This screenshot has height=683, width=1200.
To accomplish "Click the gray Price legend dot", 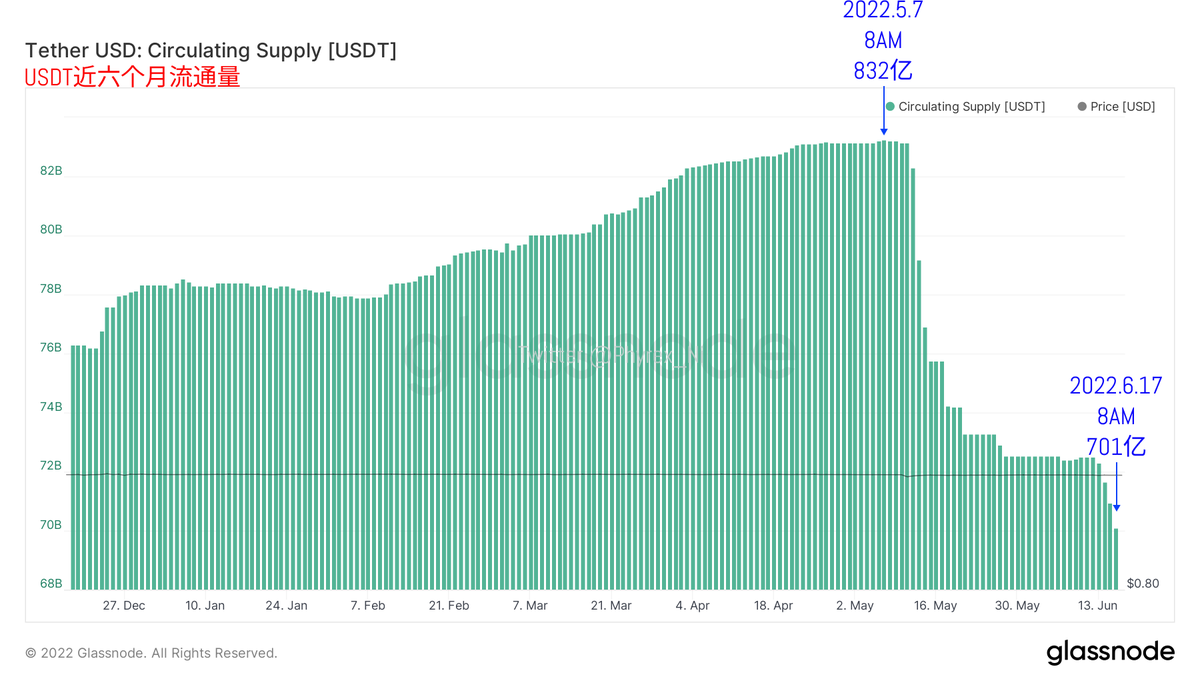I will coord(1082,106).
